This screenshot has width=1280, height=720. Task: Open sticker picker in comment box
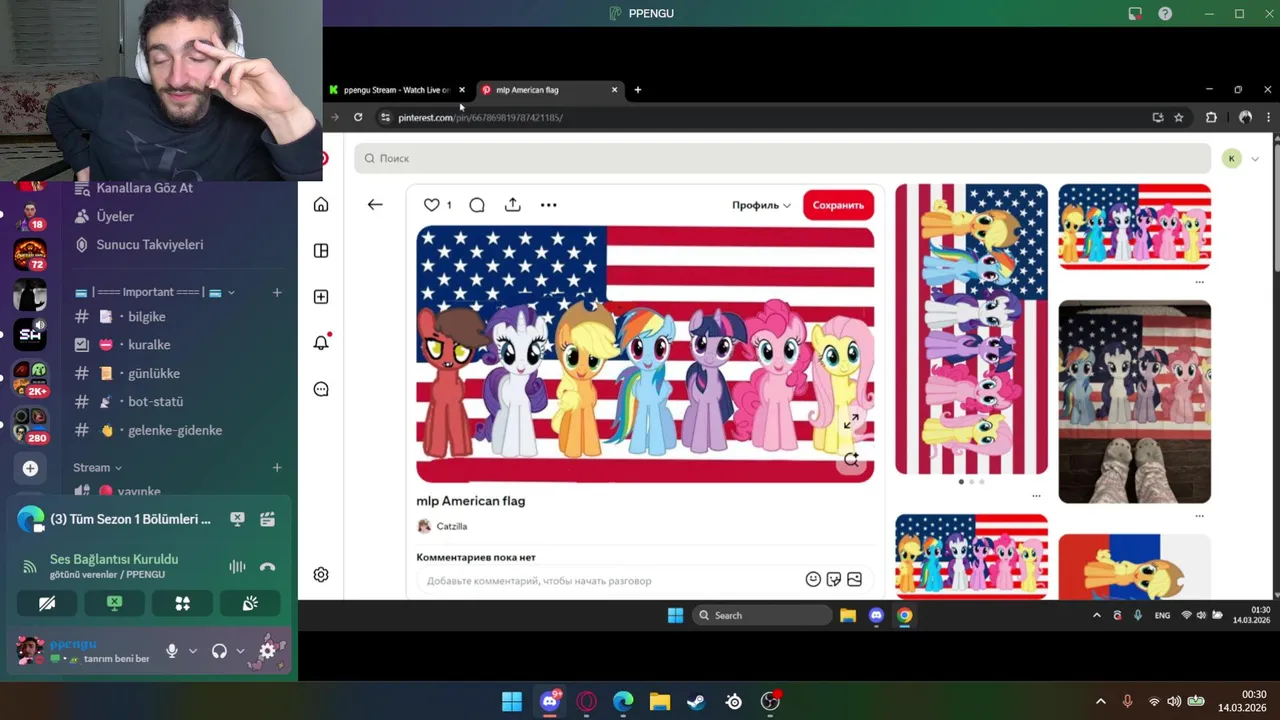[x=834, y=579]
